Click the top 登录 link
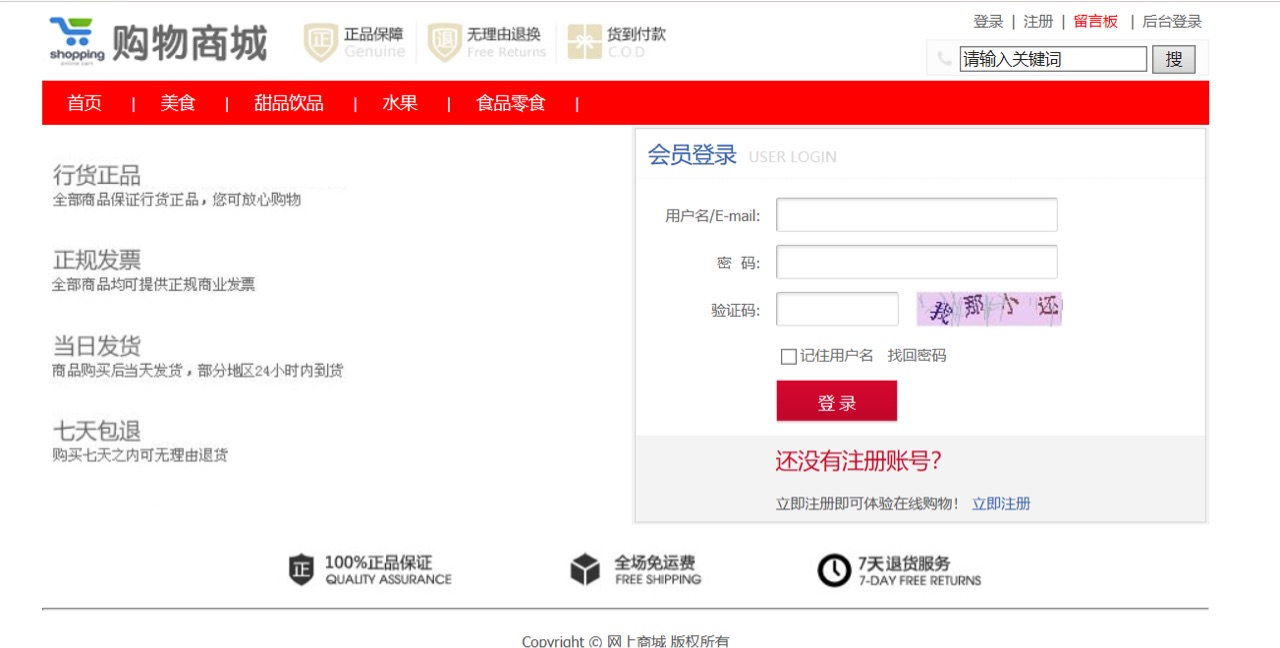The height and width of the screenshot is (648, 1280). 988,21
